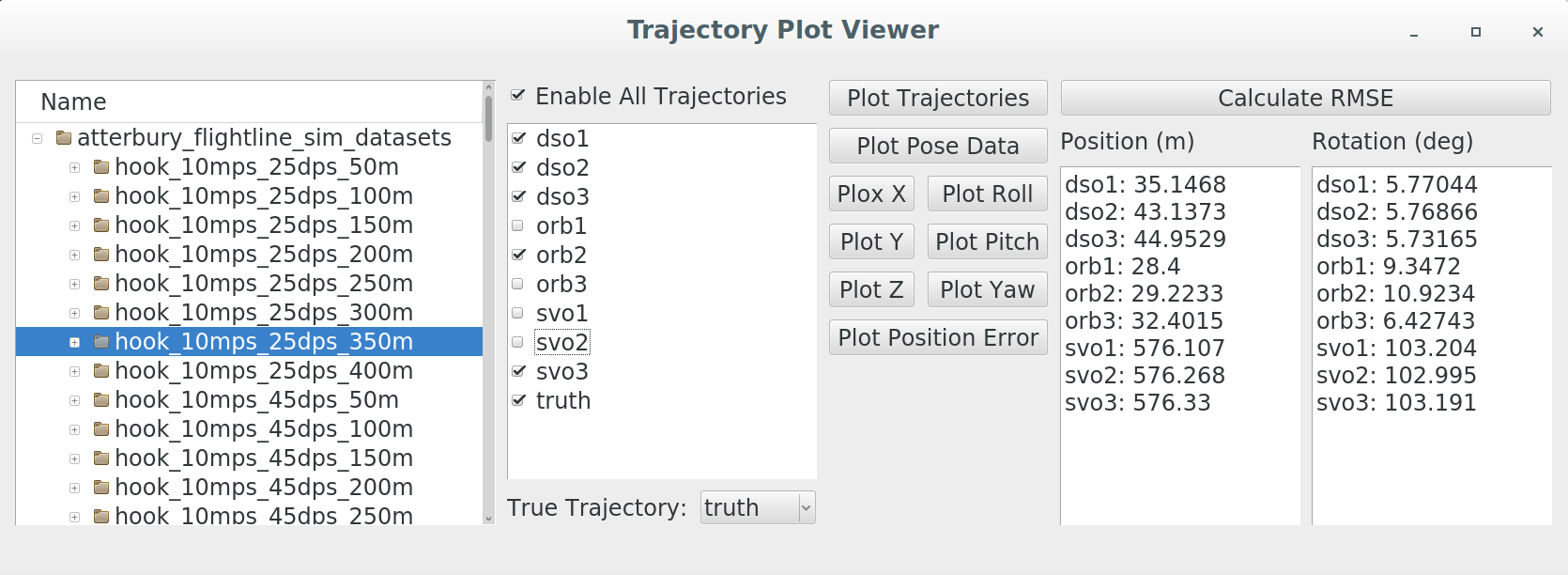Image resolution: width=1568 pixels, height=575 pixels.
Task: Click the Plot Trajectories button
Action: pos(937,99)
